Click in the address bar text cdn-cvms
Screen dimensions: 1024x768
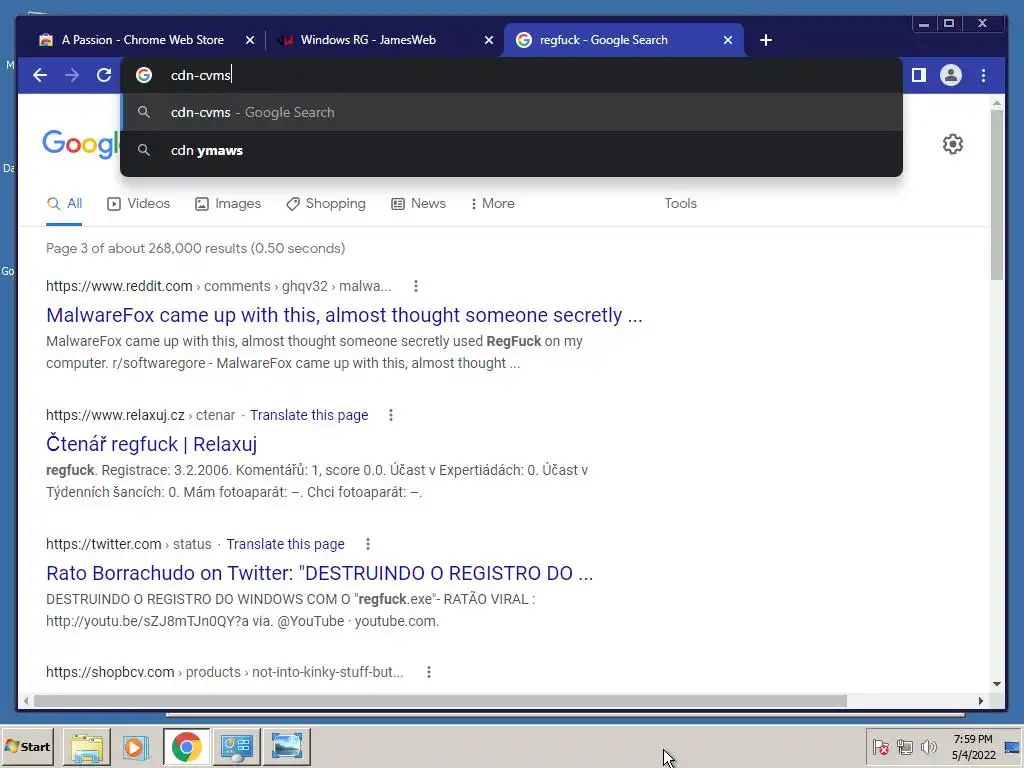coord(200,75)
